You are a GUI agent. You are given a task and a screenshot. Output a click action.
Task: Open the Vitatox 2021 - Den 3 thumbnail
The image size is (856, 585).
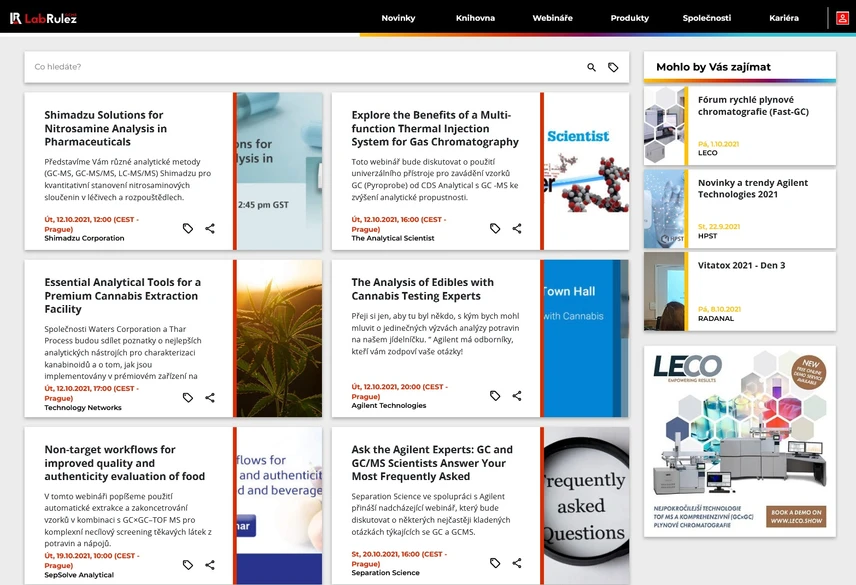[665, 291]
